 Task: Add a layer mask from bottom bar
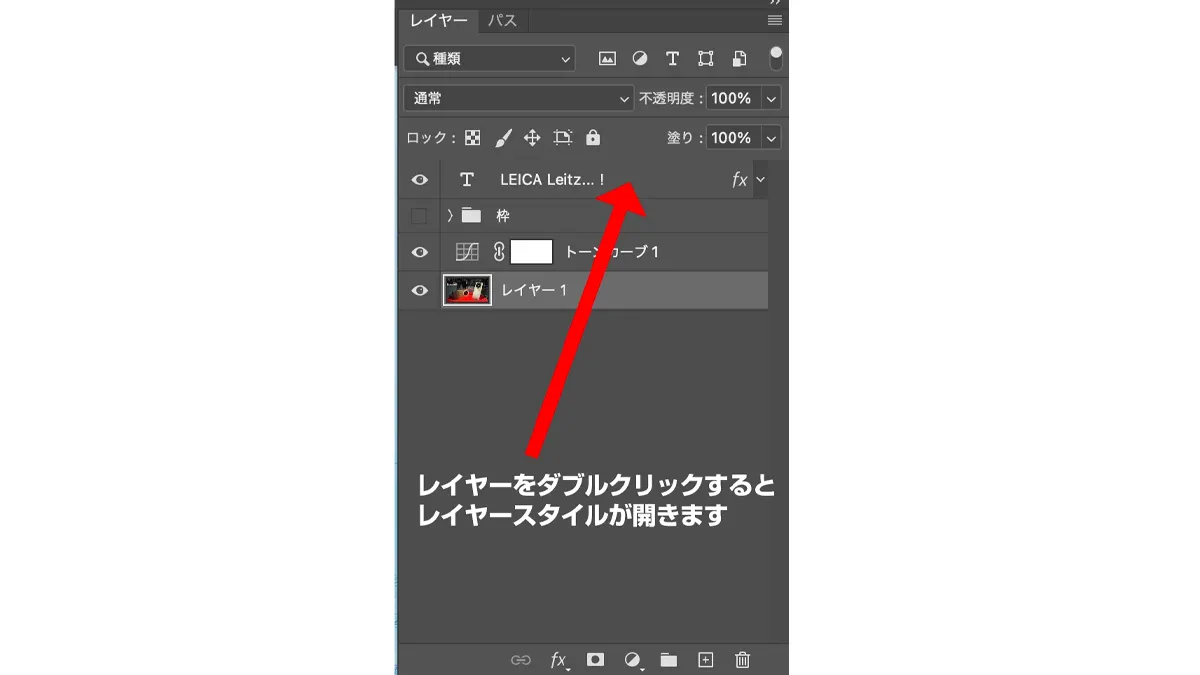coord(595,660)
